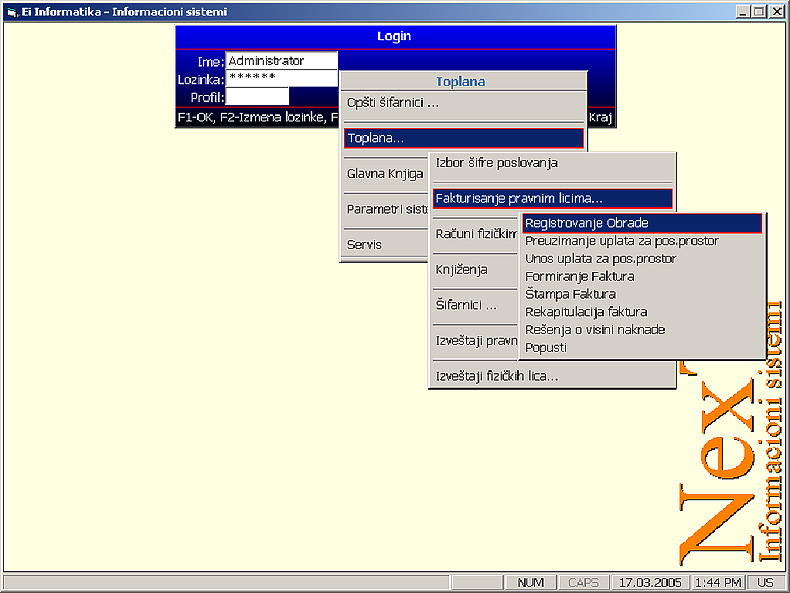Focus the Lozinka password field

click(x=282, y=78)
